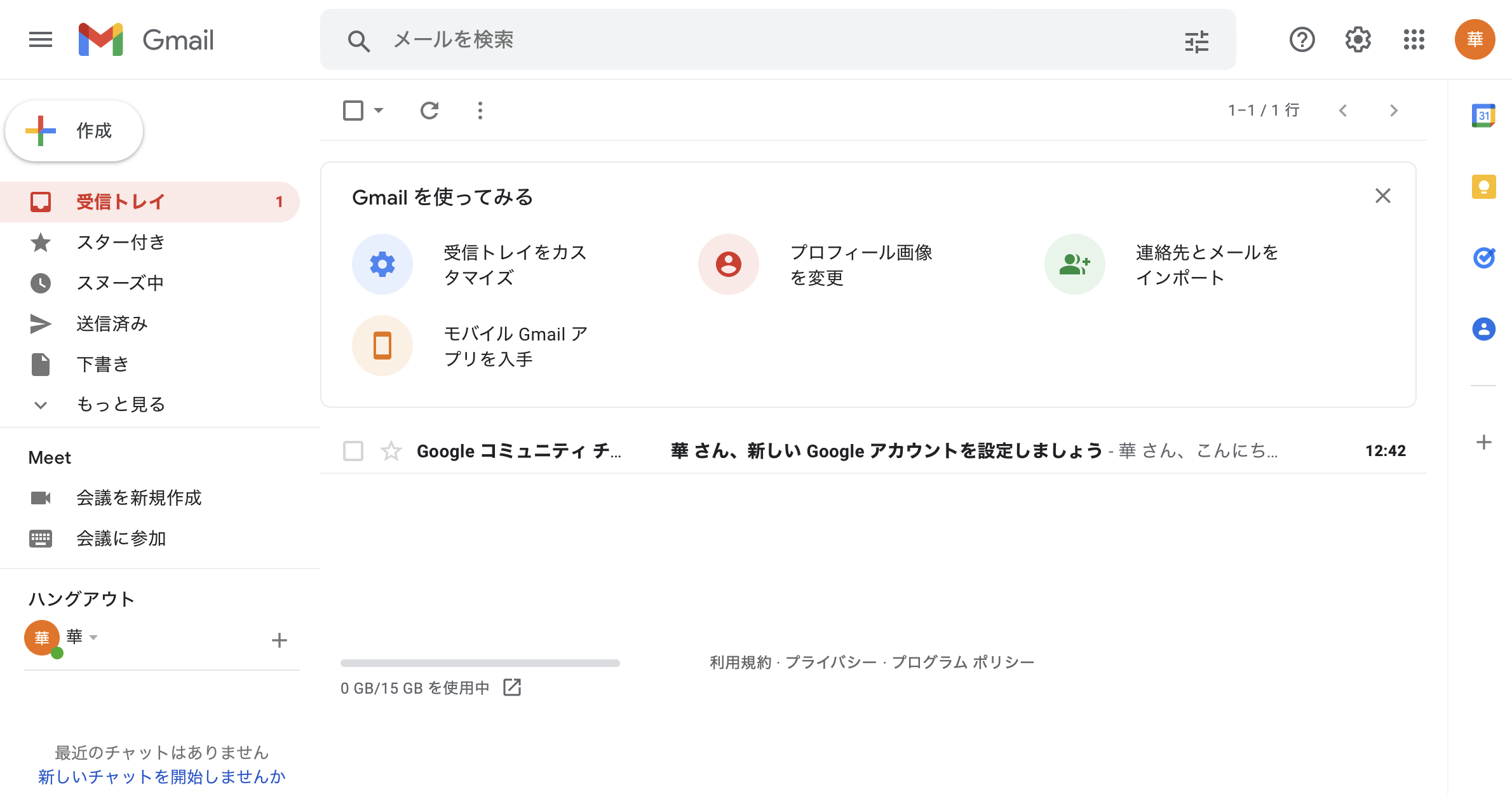Open Google Calendar side panel
This screenshot has width=1512, height=794.
coord(1483,116)
